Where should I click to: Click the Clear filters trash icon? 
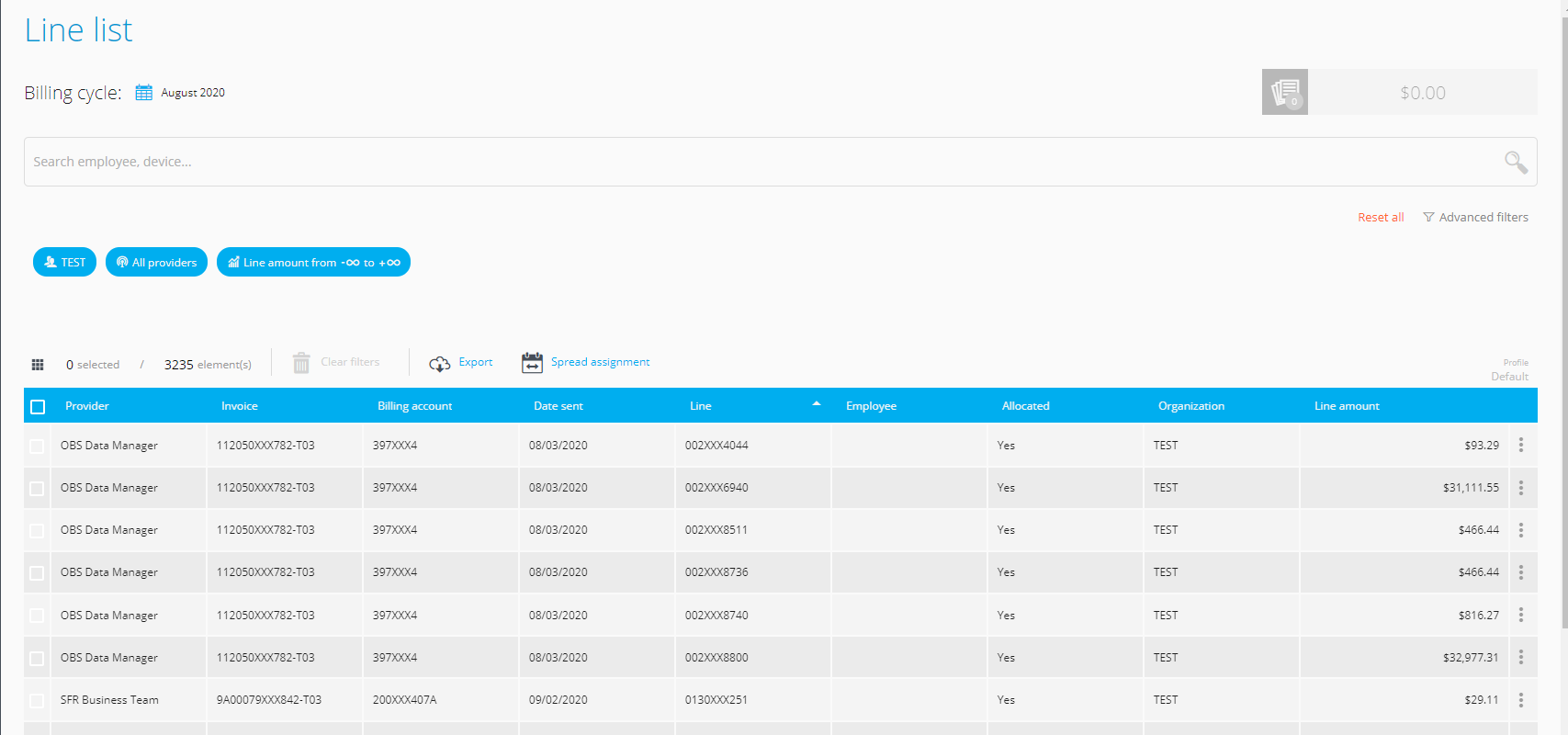click(301, 363)
